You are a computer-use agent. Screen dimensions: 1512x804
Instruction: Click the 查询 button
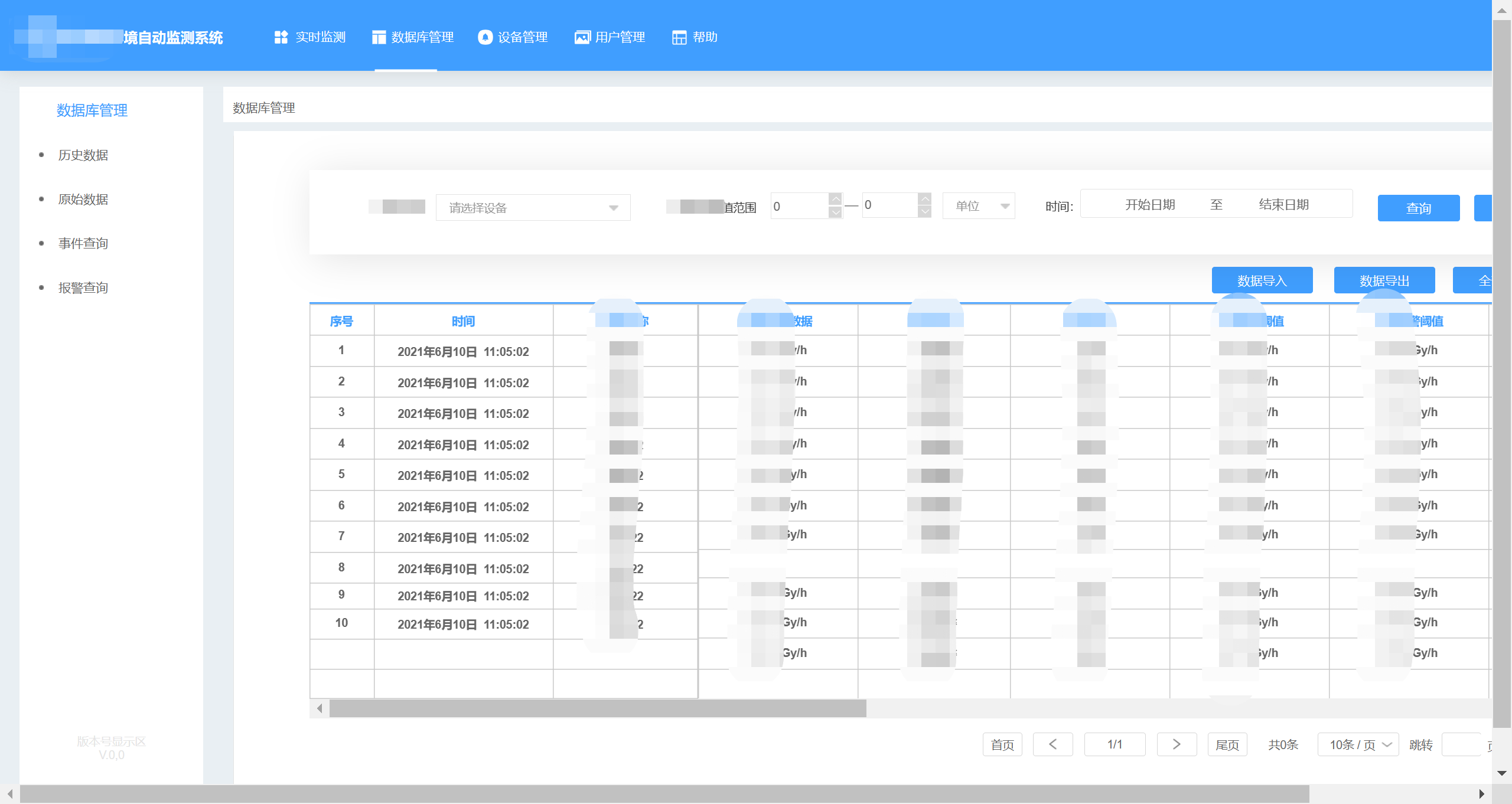point(1419,208)
